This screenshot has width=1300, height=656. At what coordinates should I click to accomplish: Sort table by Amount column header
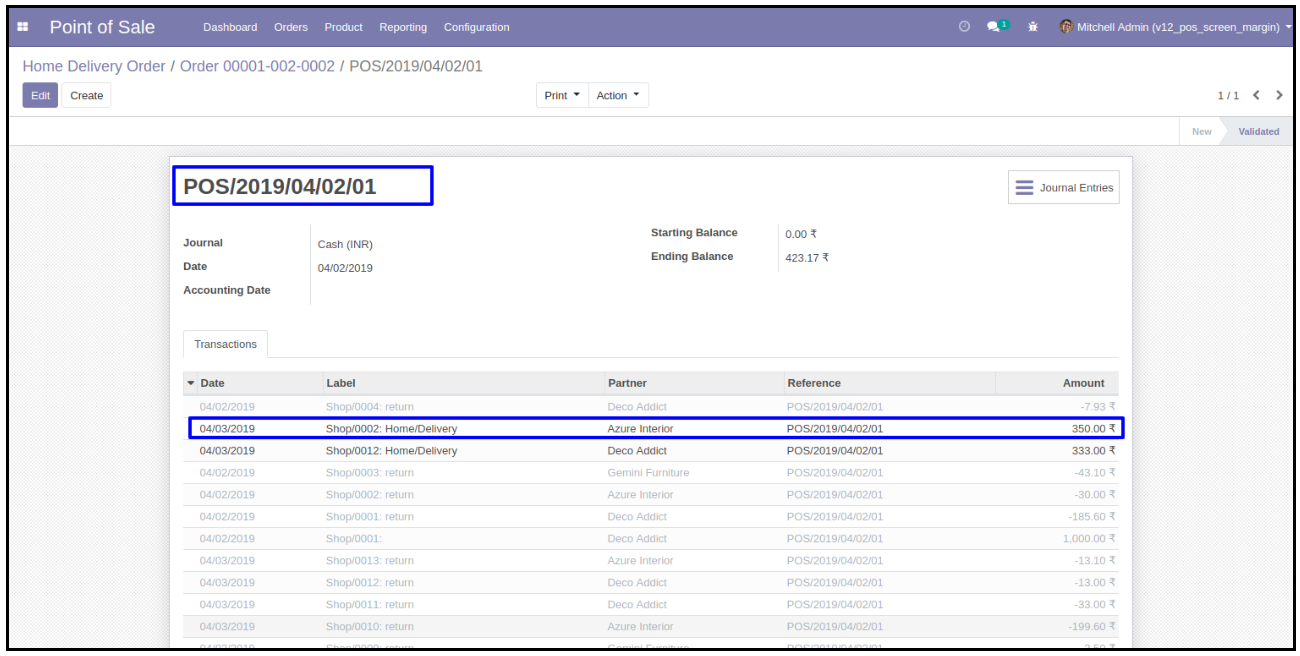tap(1083, 383)
